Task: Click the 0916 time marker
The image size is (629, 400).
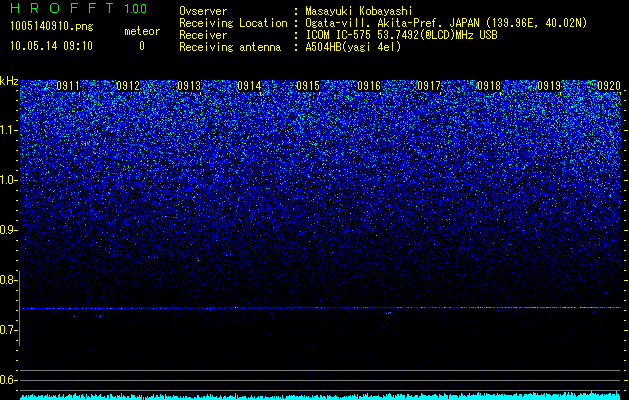Action: 369,86
